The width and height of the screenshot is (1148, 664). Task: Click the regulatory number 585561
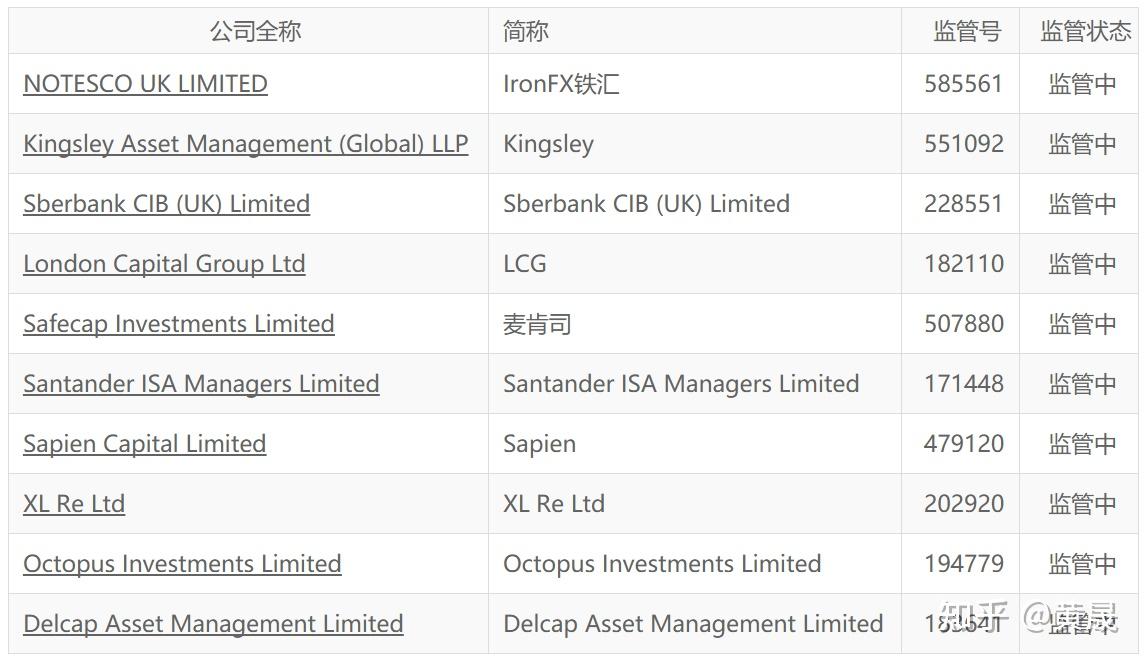click(963, 84)
